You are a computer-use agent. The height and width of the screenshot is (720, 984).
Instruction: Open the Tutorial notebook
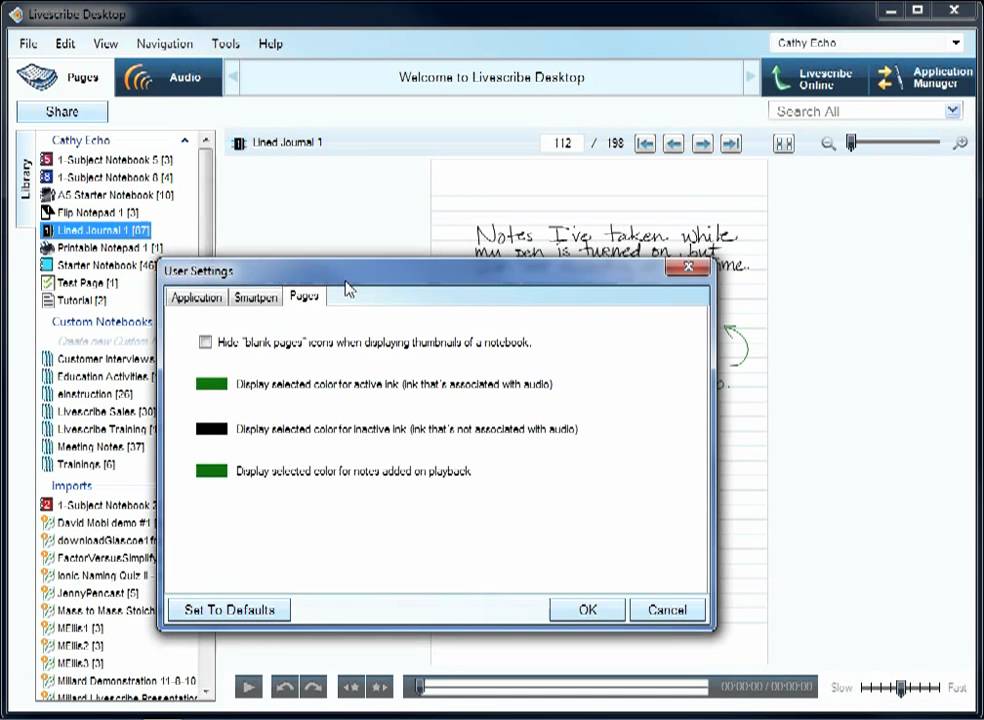74,301
